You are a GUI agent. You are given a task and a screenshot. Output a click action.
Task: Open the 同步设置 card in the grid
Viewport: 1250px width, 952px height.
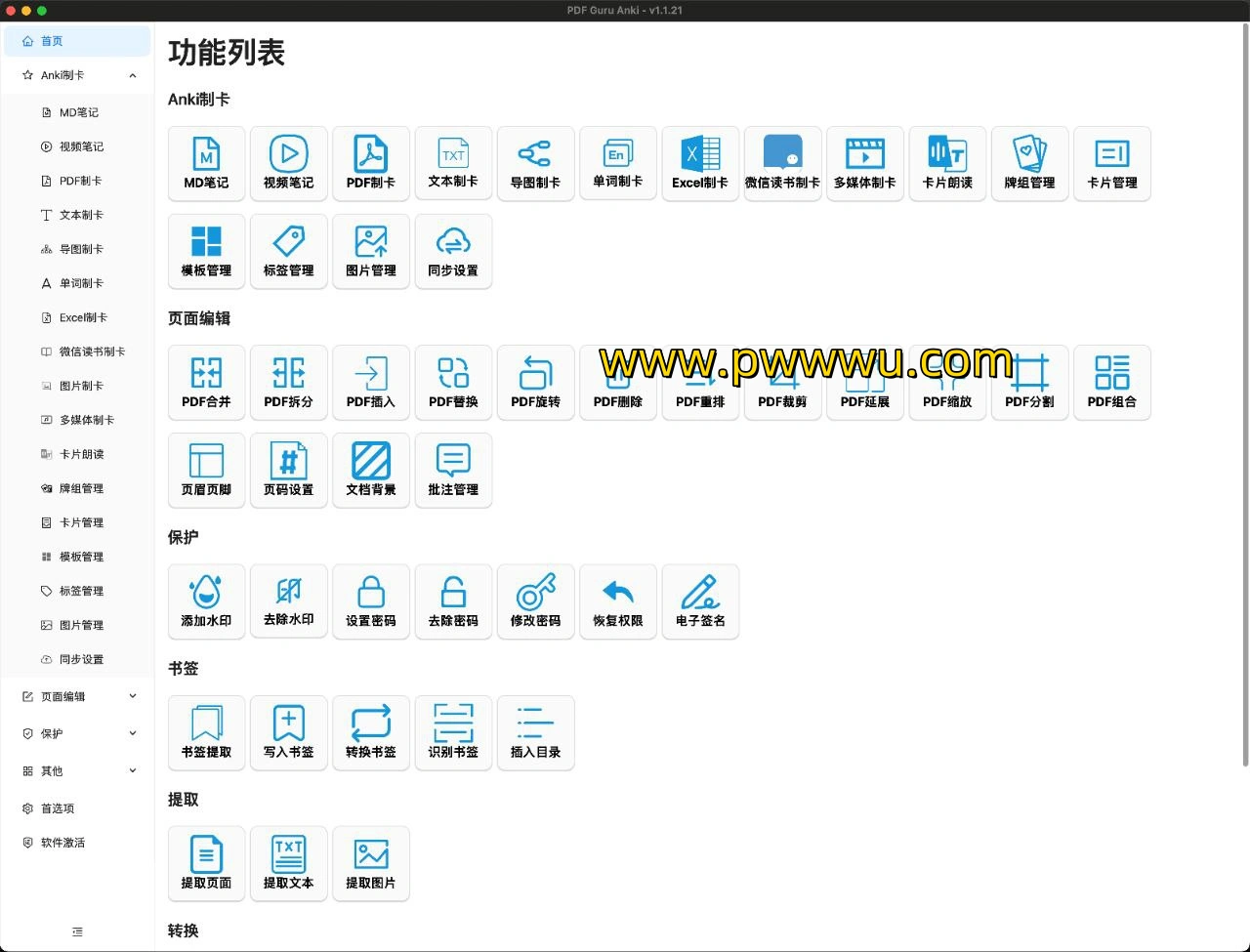(x=453, y=251)
